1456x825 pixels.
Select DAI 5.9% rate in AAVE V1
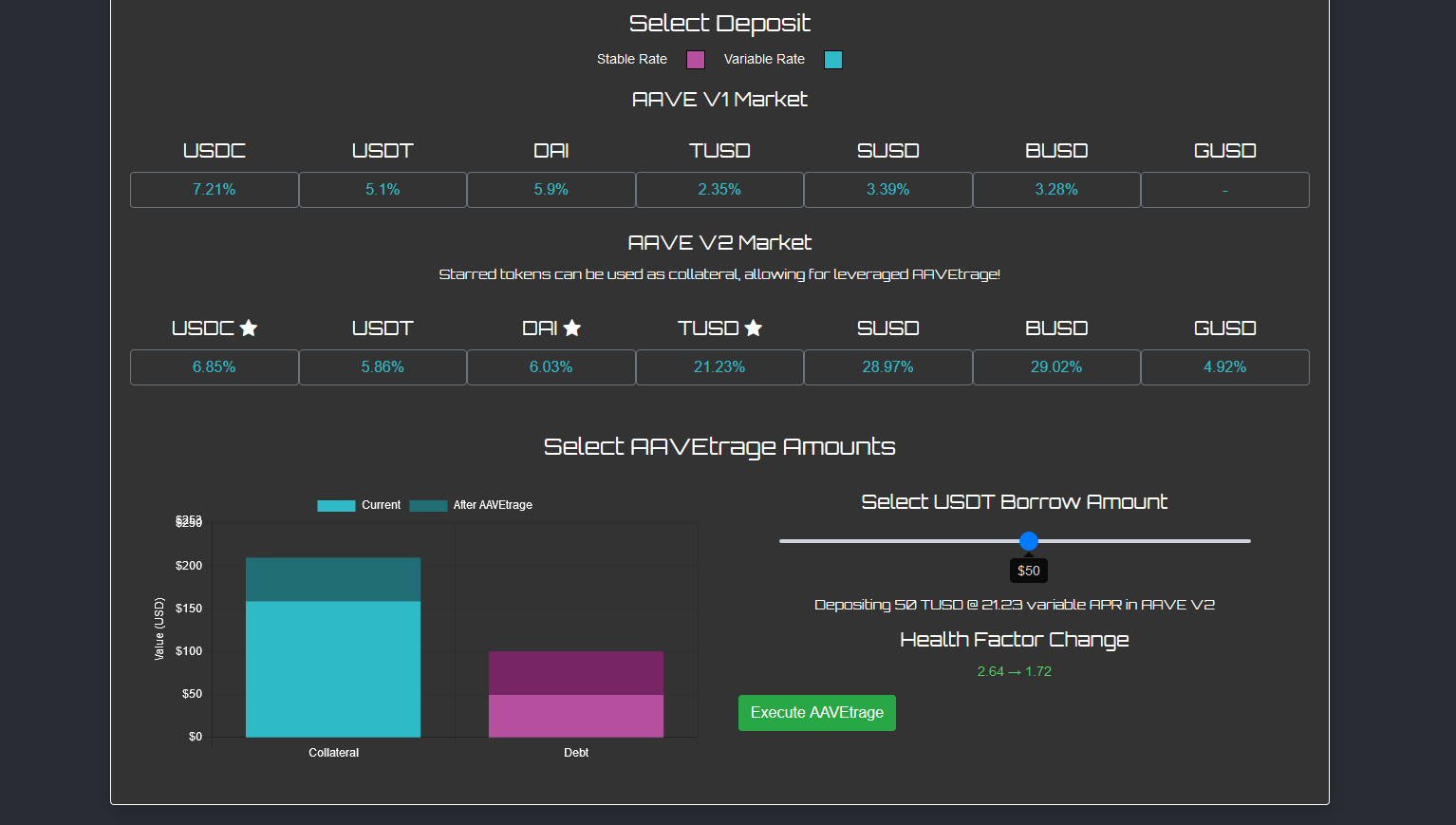click(x=551, y=190)
